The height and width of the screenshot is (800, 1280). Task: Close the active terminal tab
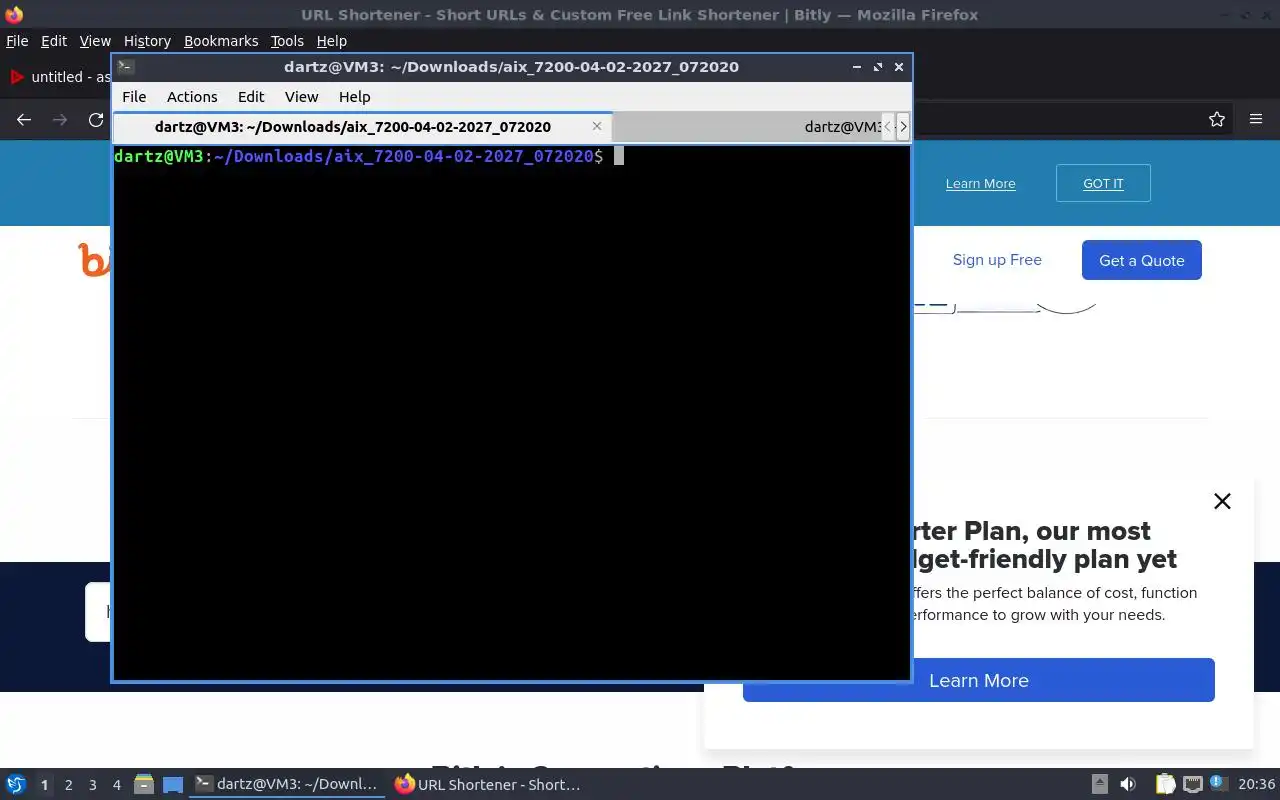(597, 126)
